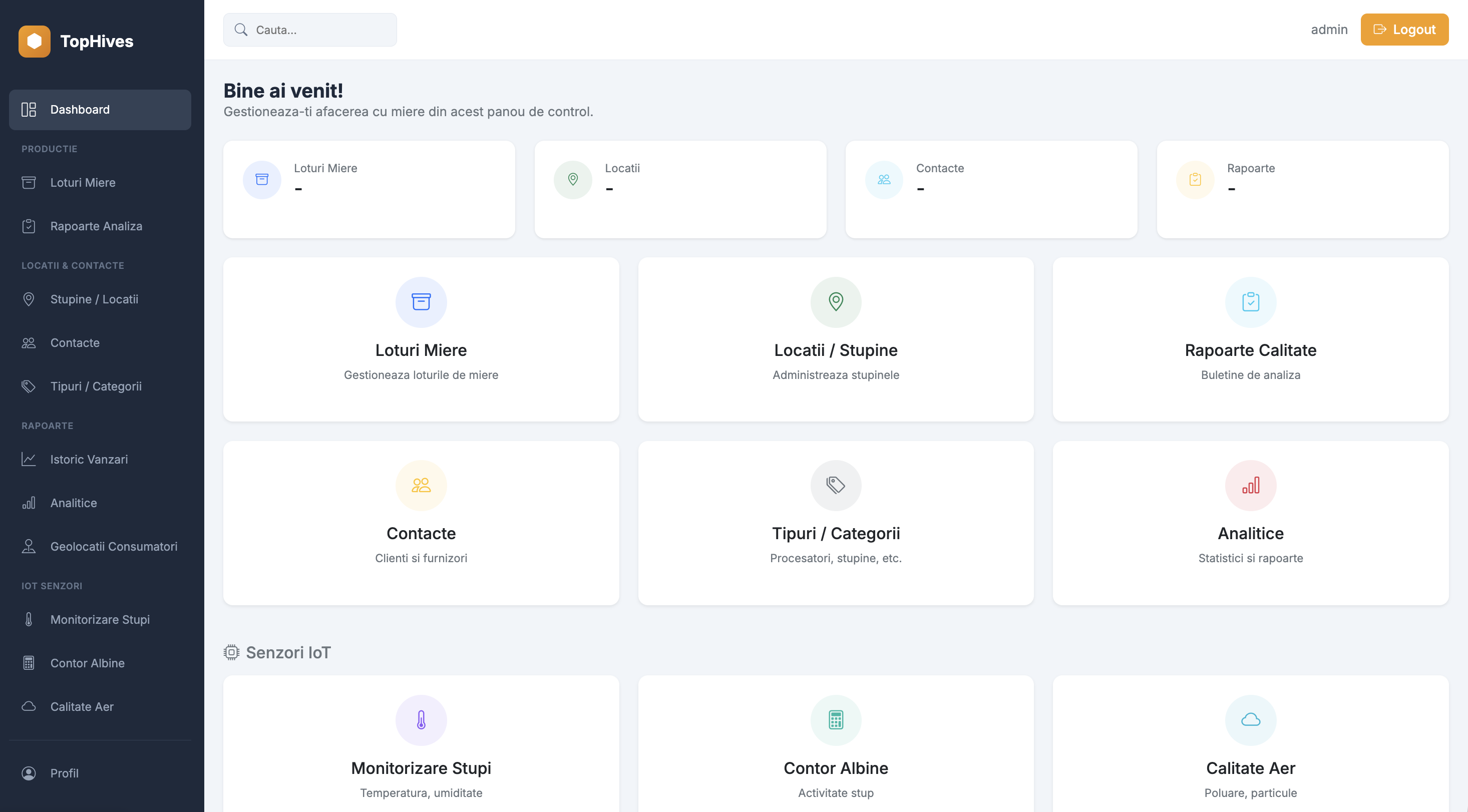
Task: Click the Senzori IoT chip icon
Action: [231, 652]
